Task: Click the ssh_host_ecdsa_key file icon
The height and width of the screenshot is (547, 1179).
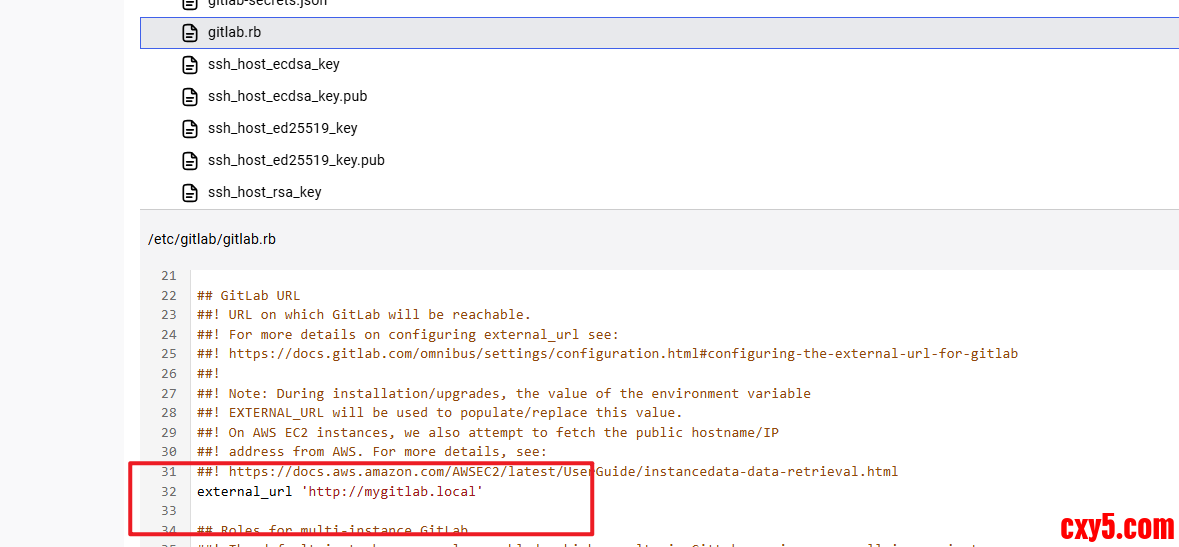Action: point(190,65)
